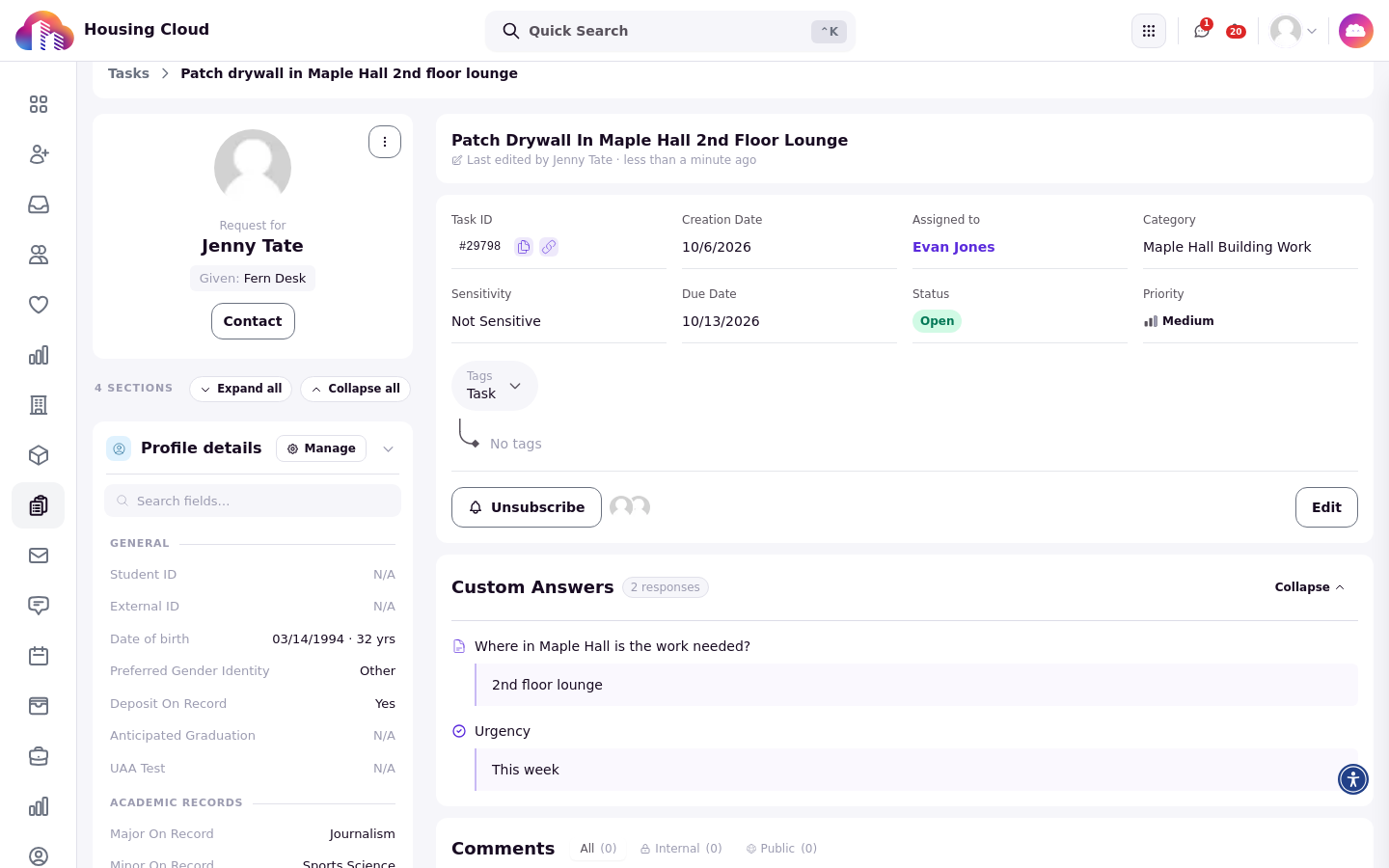1389x868 pixels.
Task: Open header chat notifications with badge 1
Action: tap(1202, 31)
